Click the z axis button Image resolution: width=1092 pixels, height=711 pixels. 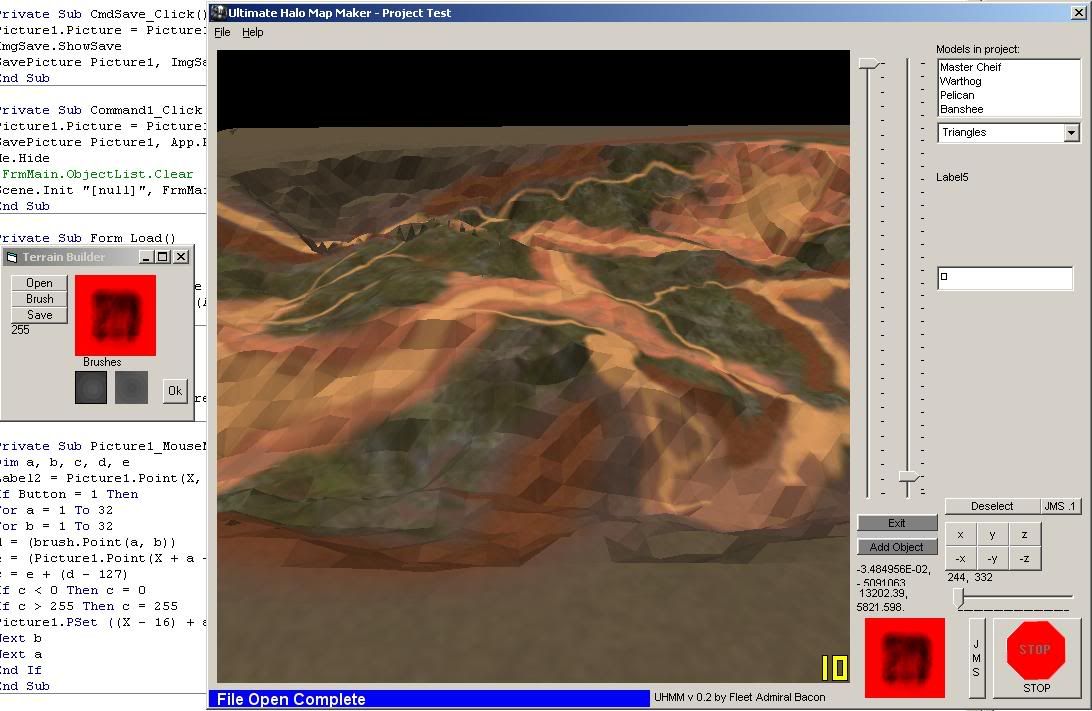[x=1024, y=535]
